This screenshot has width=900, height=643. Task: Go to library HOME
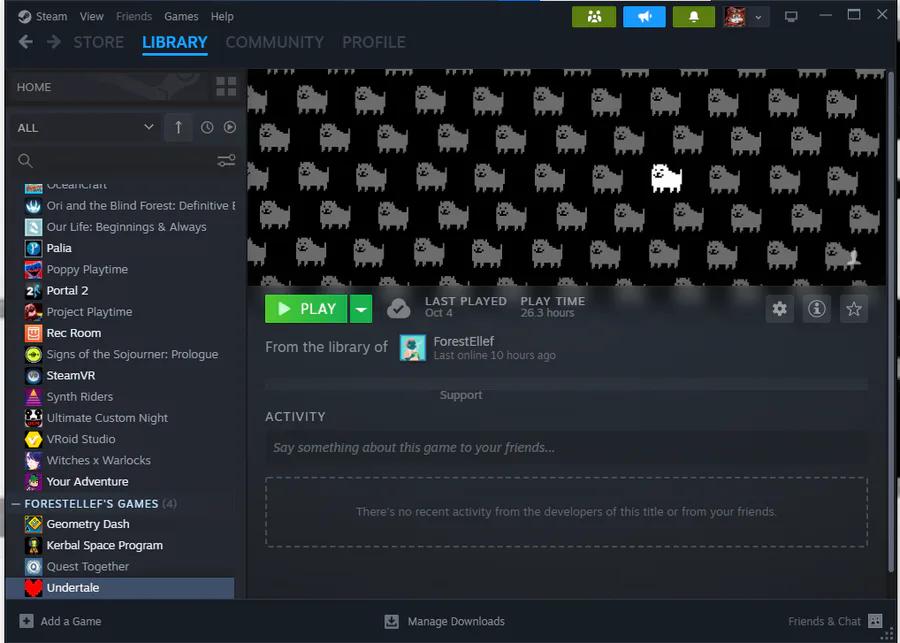34,87
